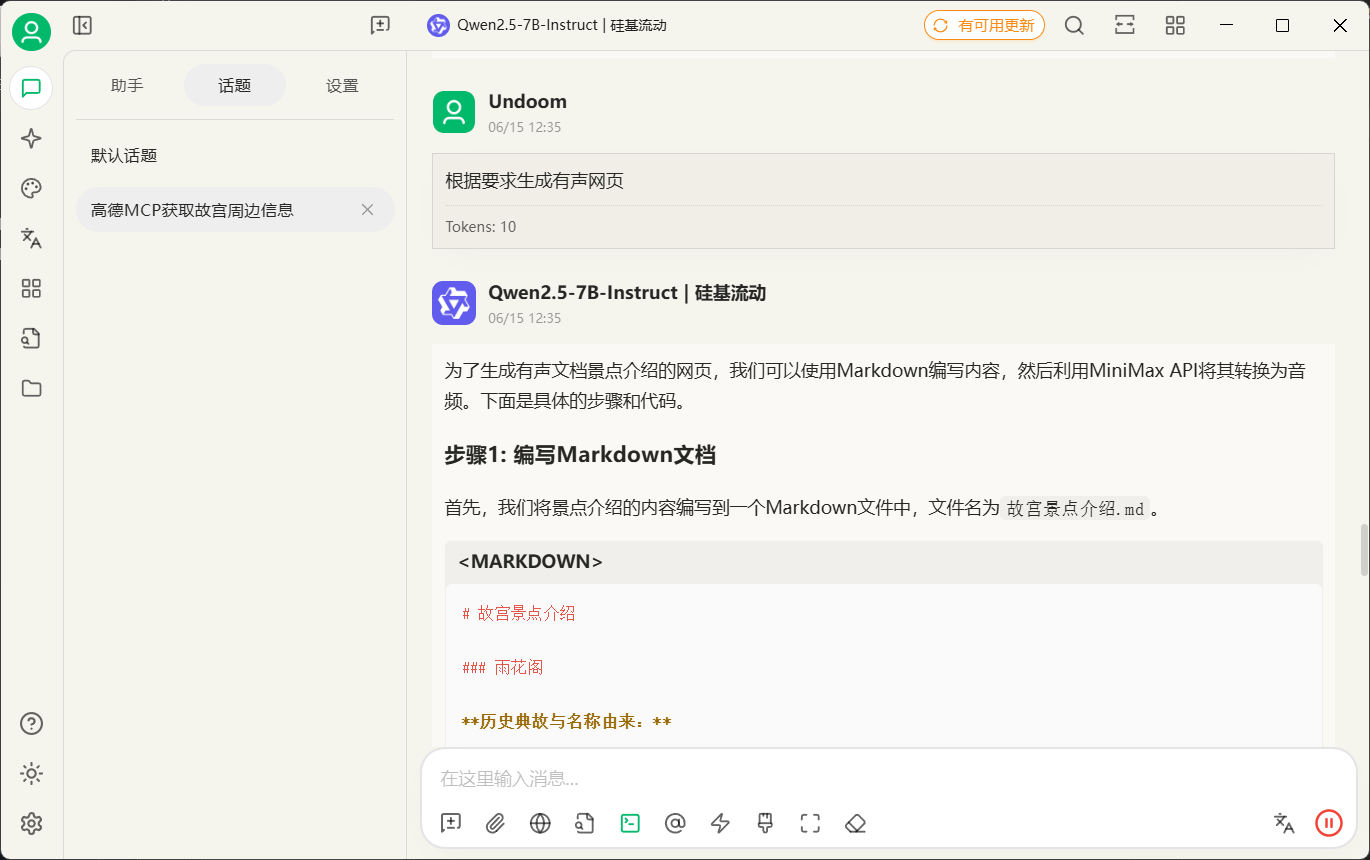Click the reply's Qwen2.5-7B-Instruct | 硅基流动 name
This screenshot has height=860, width=1370.
627,293
